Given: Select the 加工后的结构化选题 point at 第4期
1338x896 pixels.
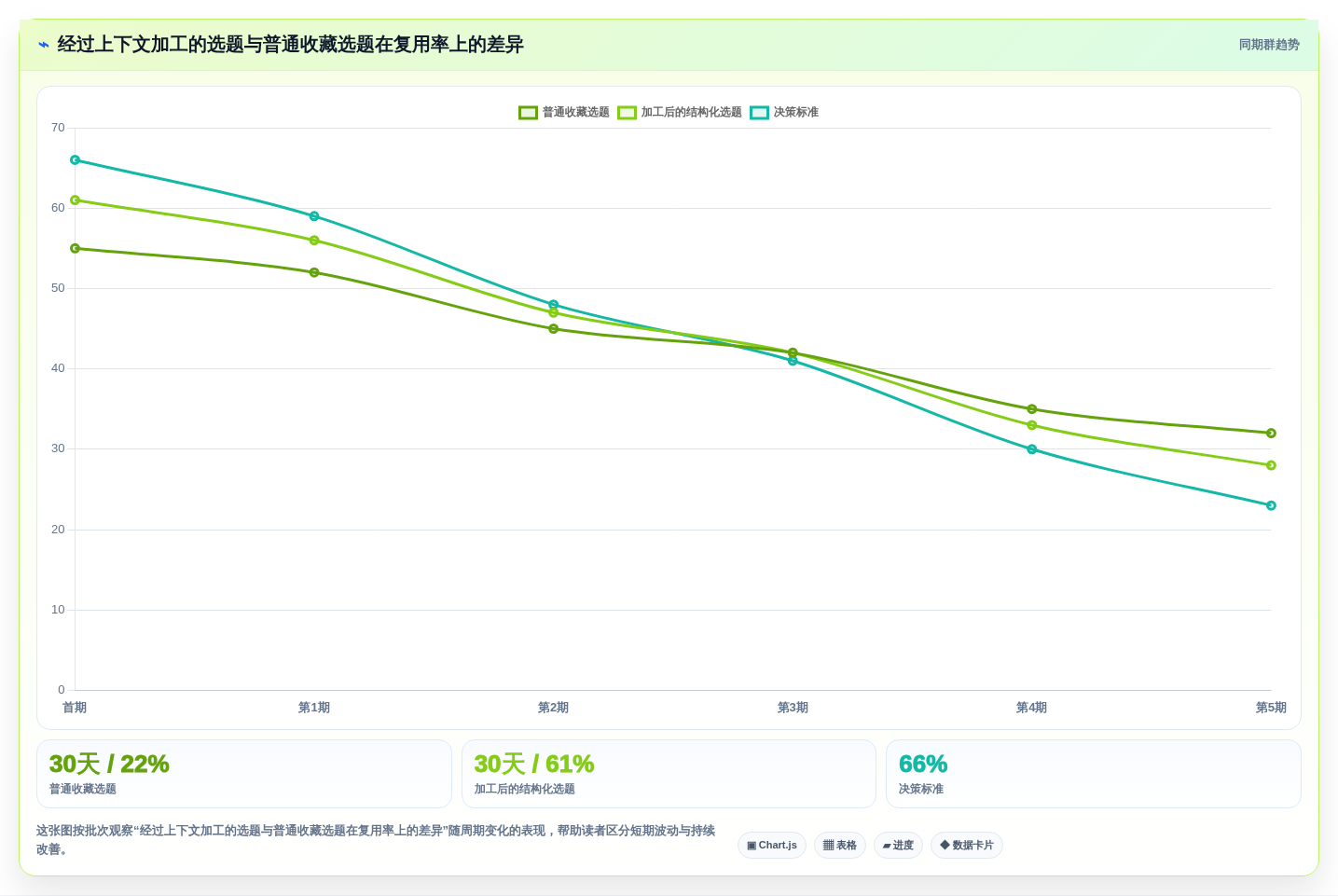Looking at the screenshot, I should click(1032, 425).
